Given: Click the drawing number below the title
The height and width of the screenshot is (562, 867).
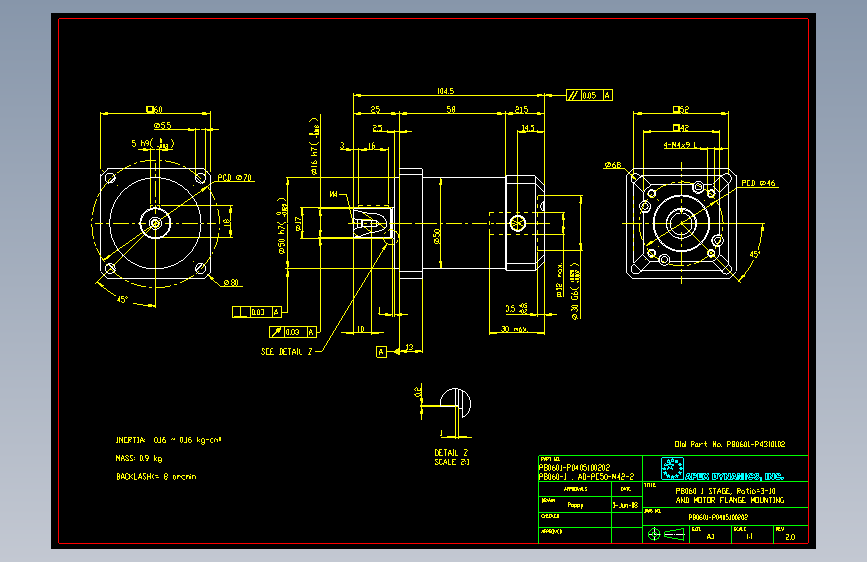Looking at the screenshot, I should (718, 517).
